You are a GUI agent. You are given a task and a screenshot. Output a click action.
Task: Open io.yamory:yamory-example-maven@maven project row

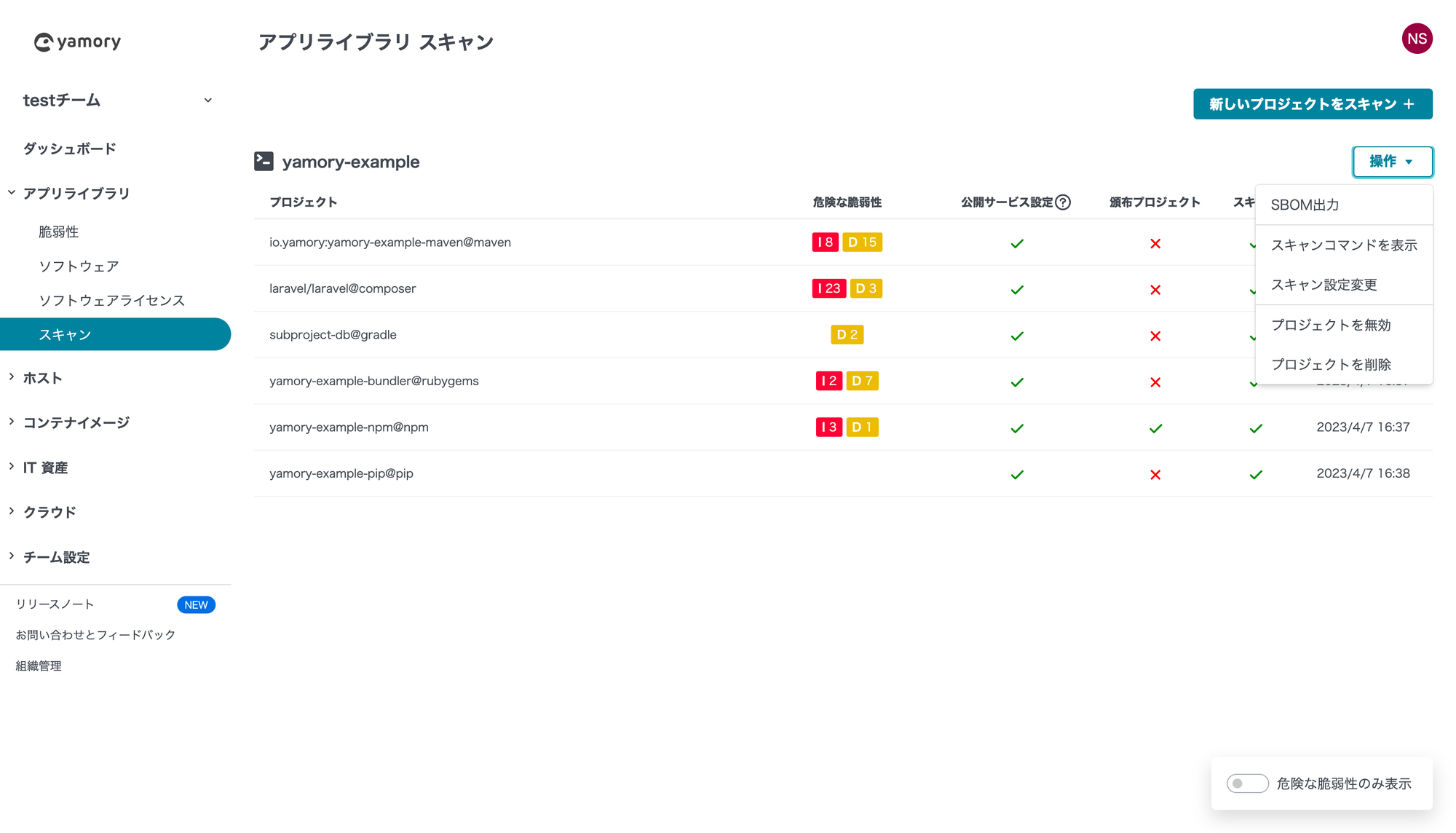point(390,242)
